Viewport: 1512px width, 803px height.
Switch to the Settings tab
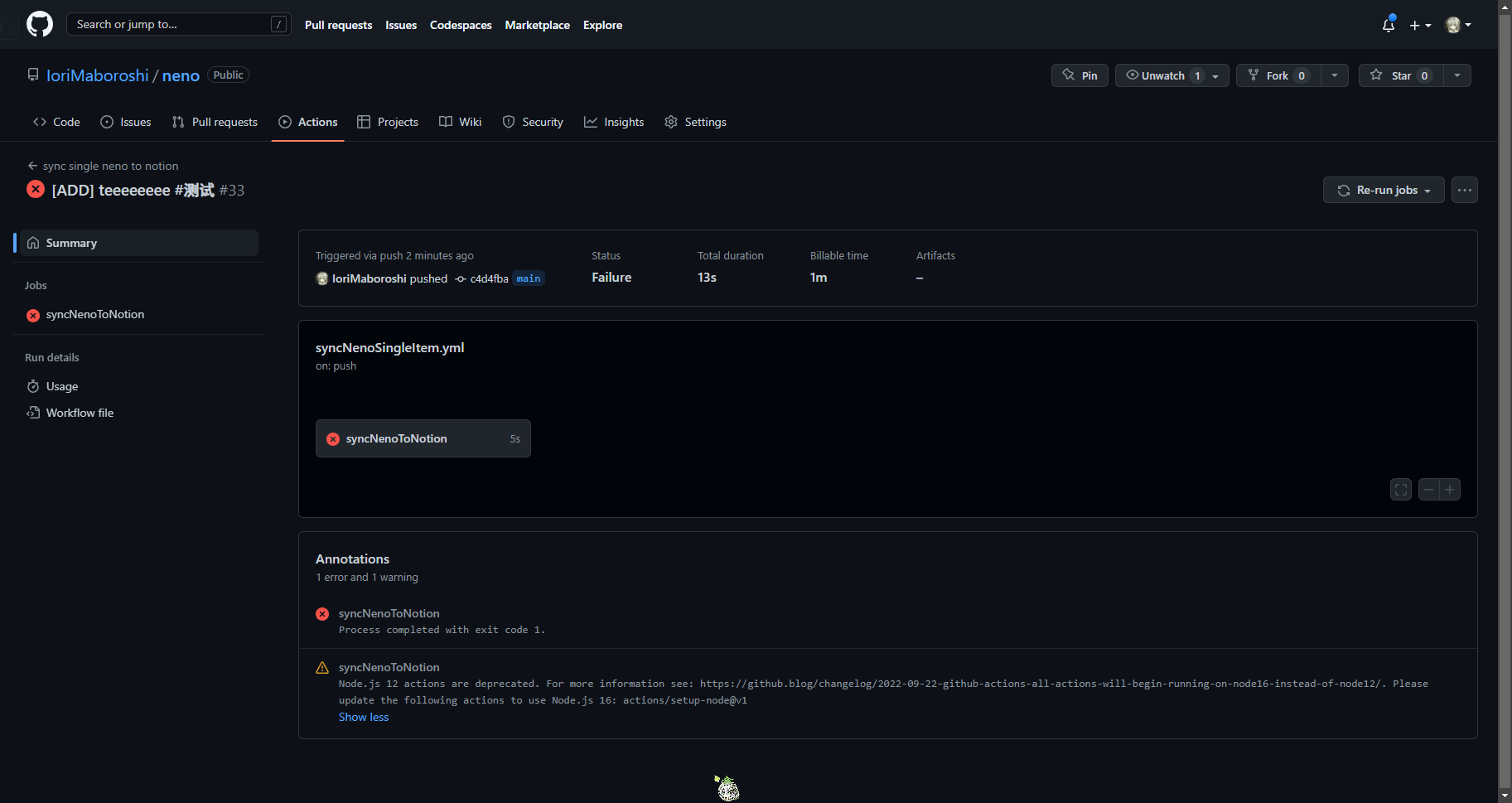coord(696,122)
